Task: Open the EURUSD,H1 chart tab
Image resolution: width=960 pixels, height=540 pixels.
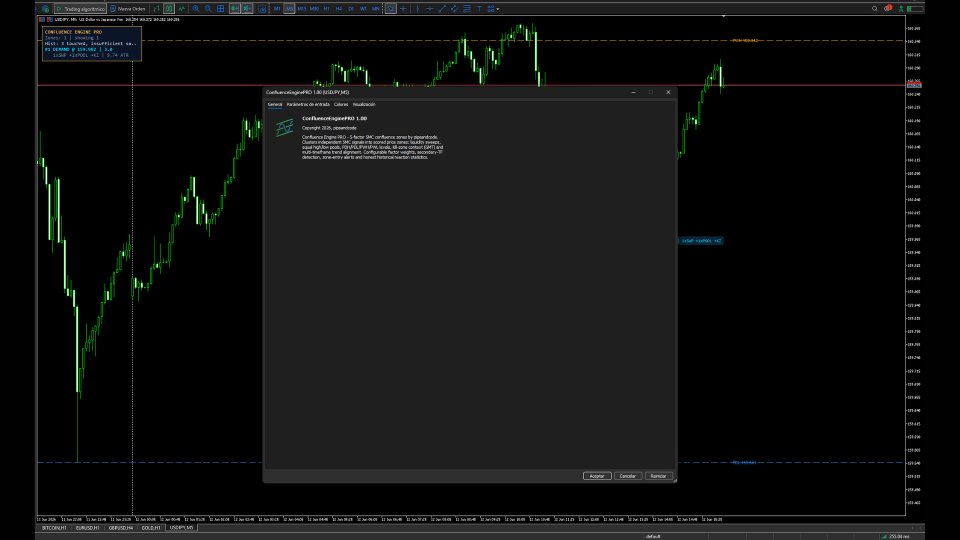Action: click(x=88, y=528)
